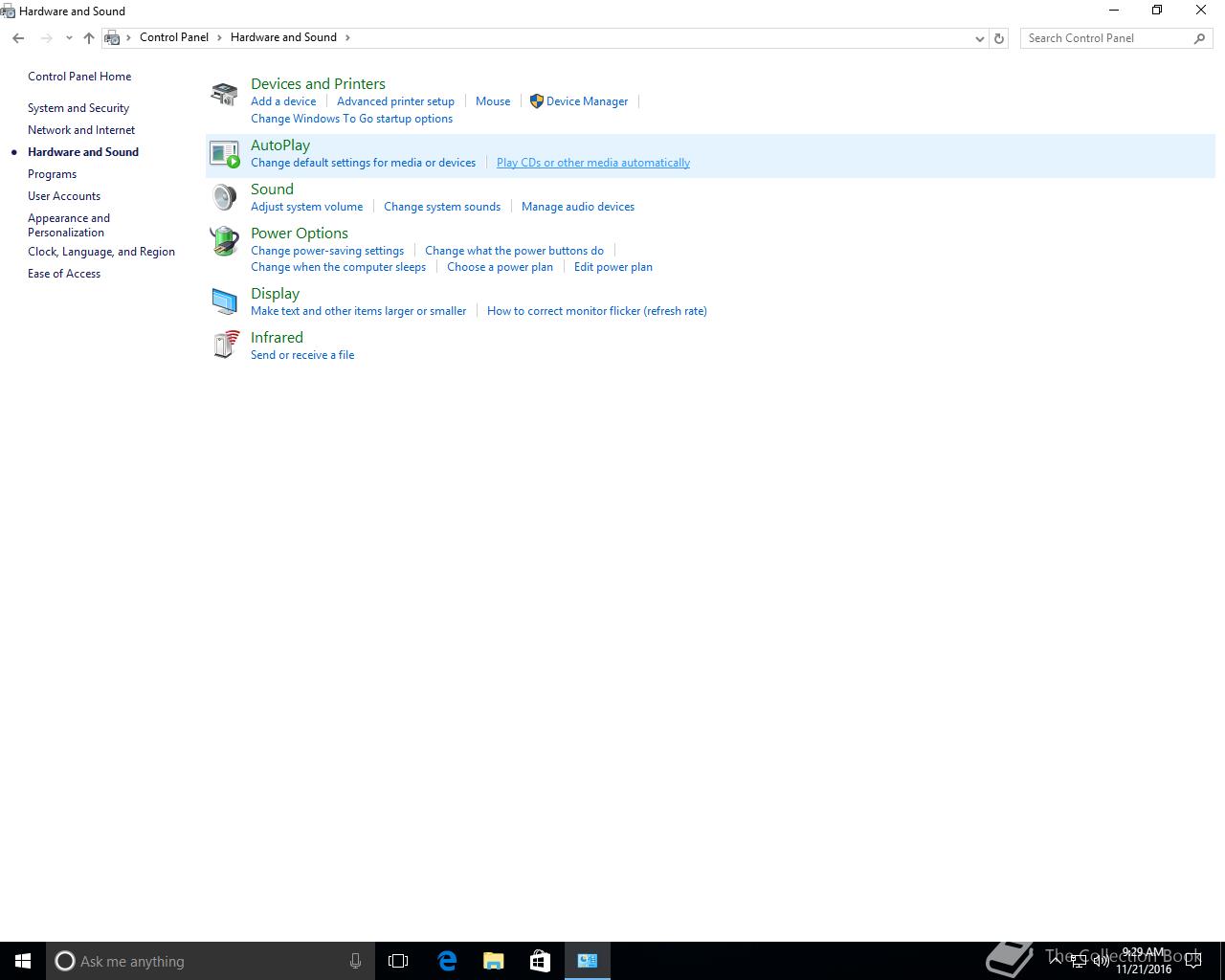Click Change Windows To Go startup options
Screen dimensions: 1225x980
[351, 119]
